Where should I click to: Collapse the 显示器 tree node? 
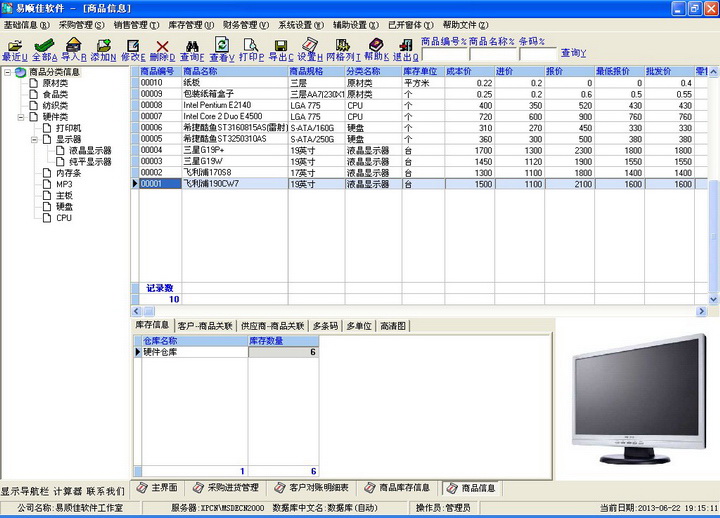[34, 140]
